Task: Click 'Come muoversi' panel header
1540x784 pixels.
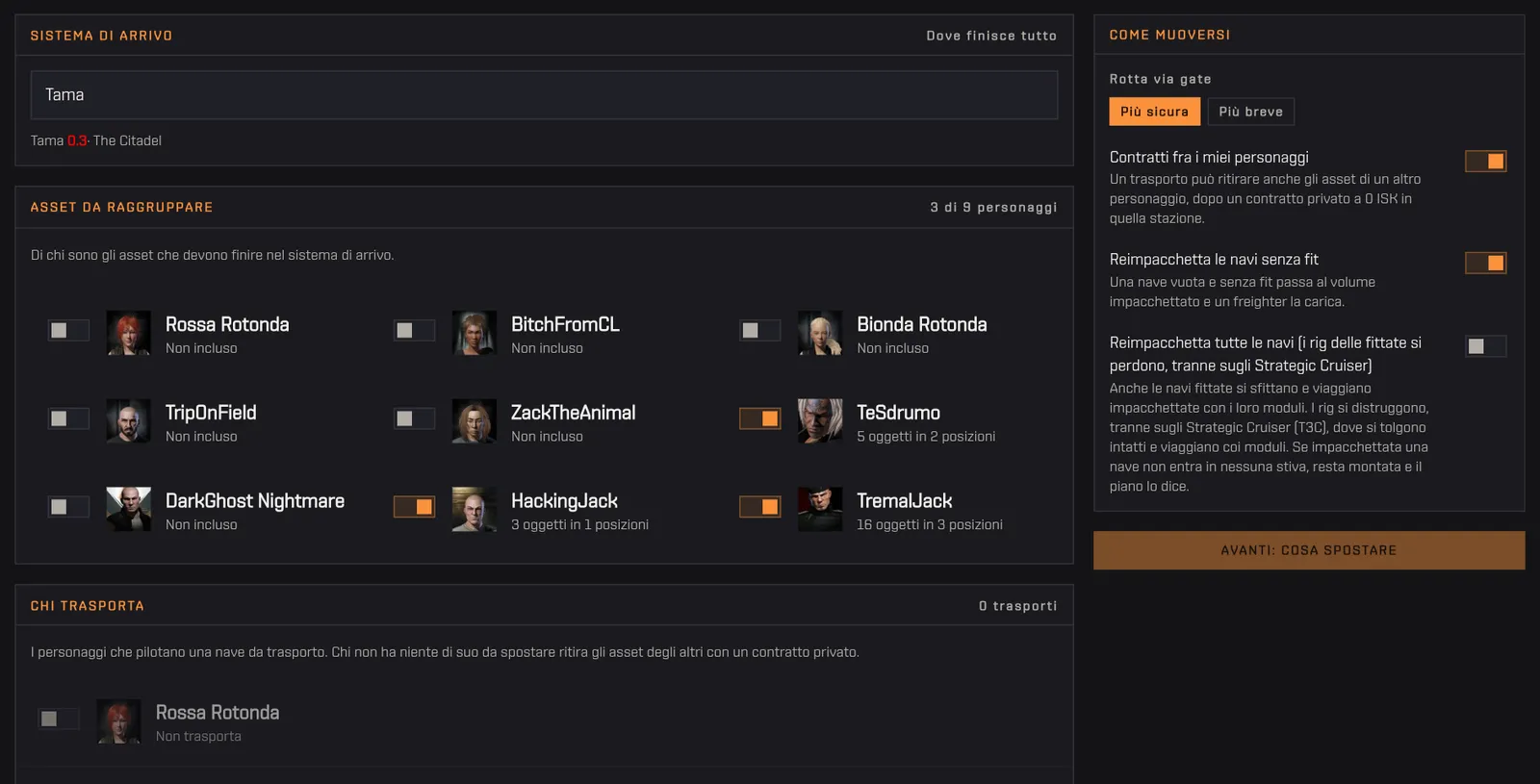Action: click(1169, 35)
